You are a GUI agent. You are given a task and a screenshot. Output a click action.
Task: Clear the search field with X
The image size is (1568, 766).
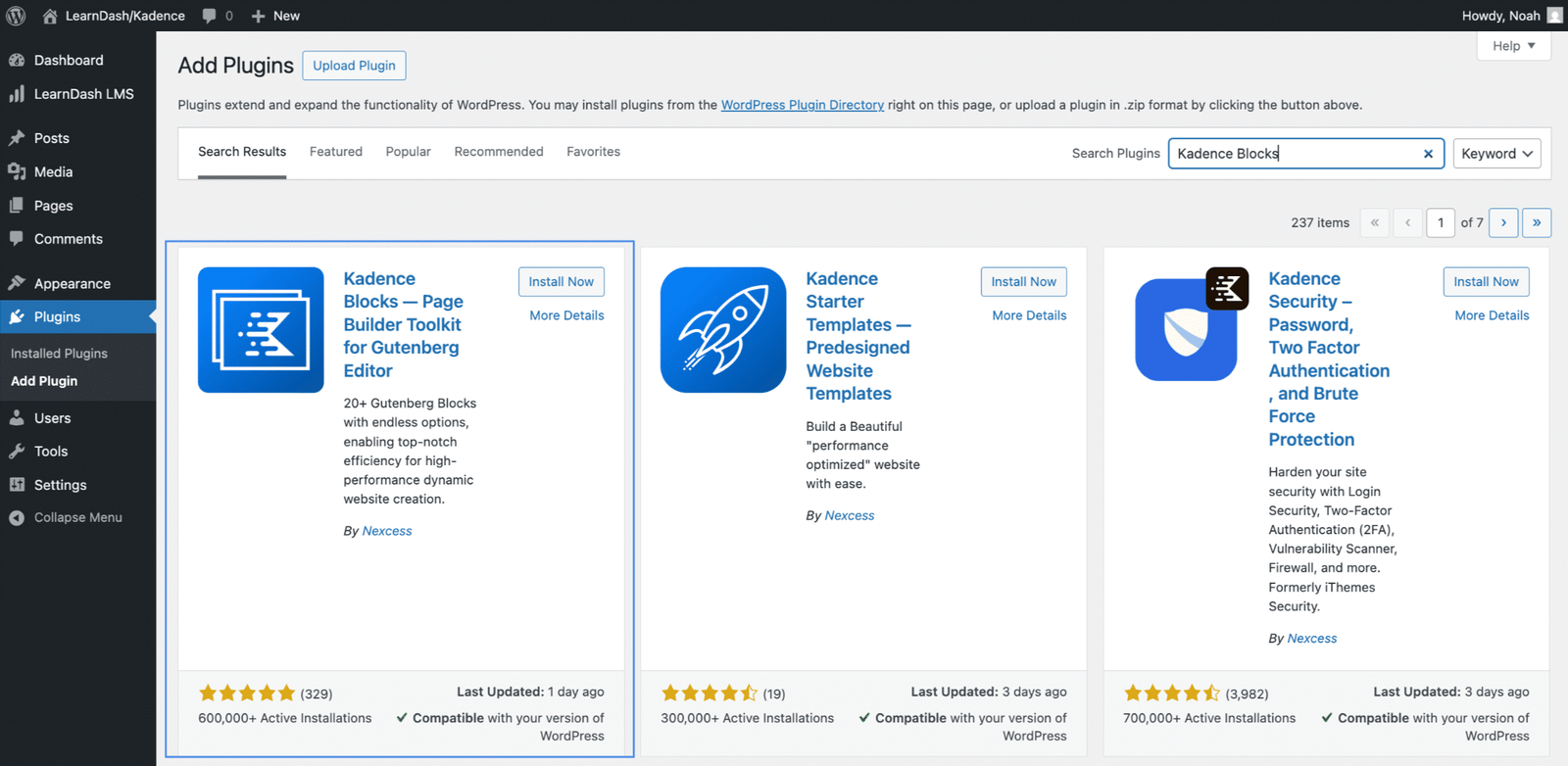(1428, 154)
